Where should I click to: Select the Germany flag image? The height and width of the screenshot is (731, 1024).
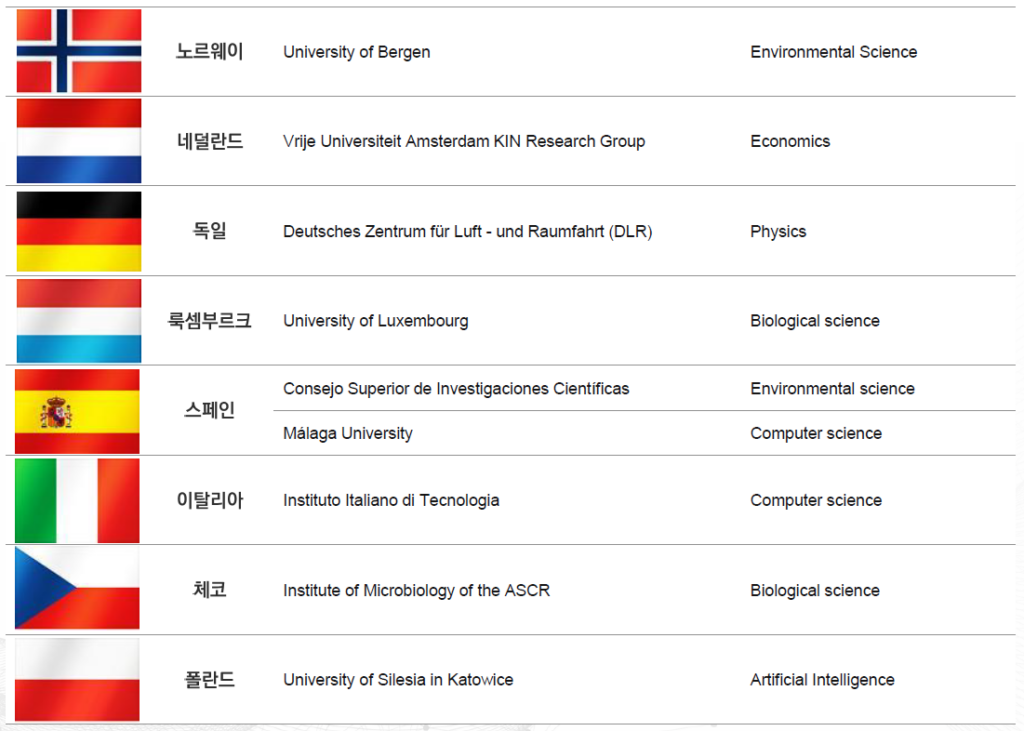[78, 231]
